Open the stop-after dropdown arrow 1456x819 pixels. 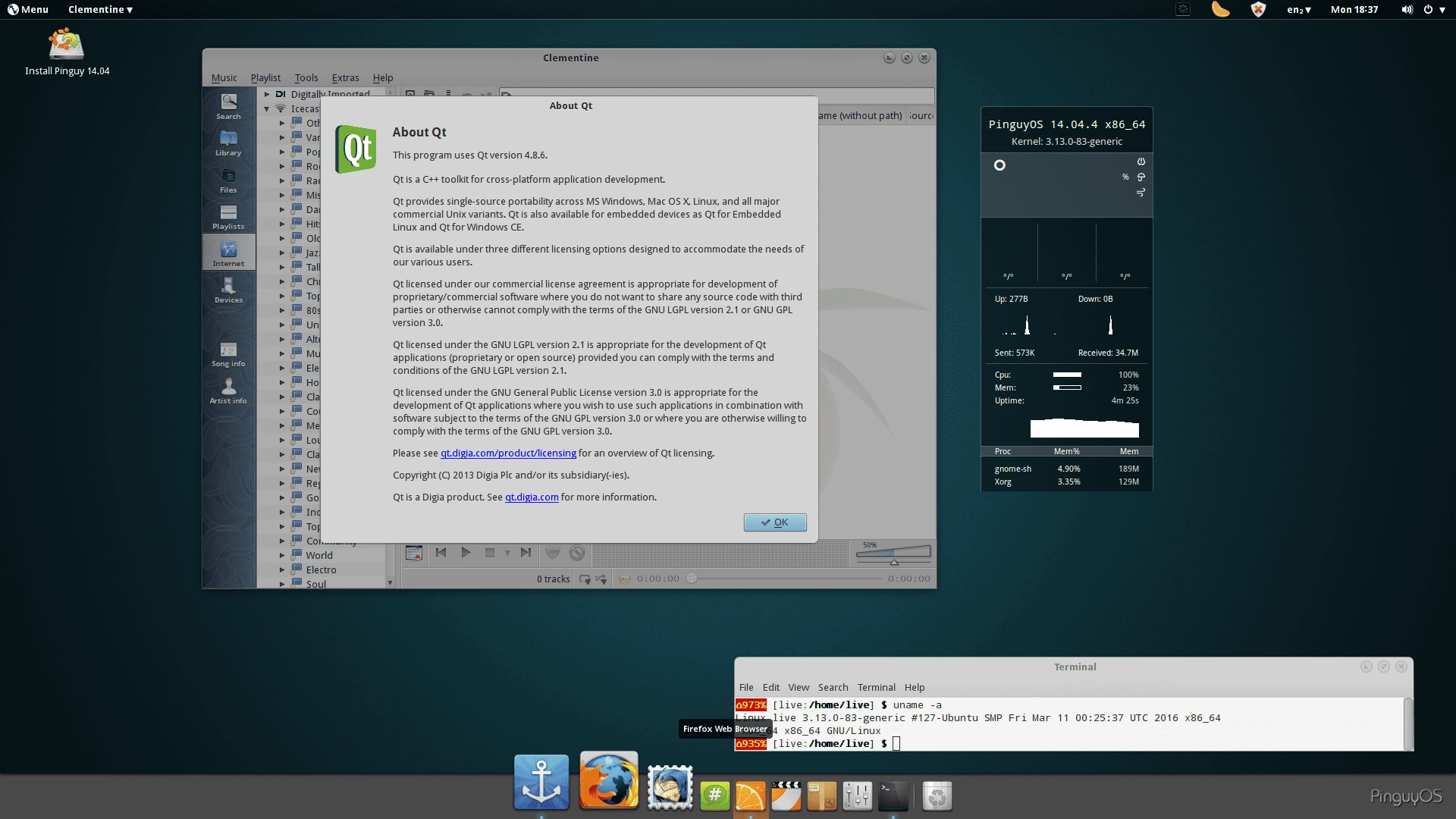point(507,553)
